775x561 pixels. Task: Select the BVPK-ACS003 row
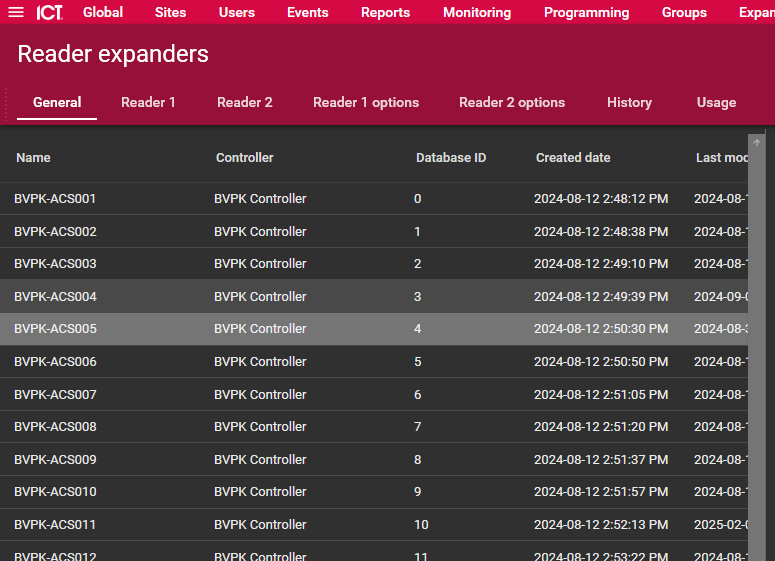pyautogui.click(x=374, y=264)
